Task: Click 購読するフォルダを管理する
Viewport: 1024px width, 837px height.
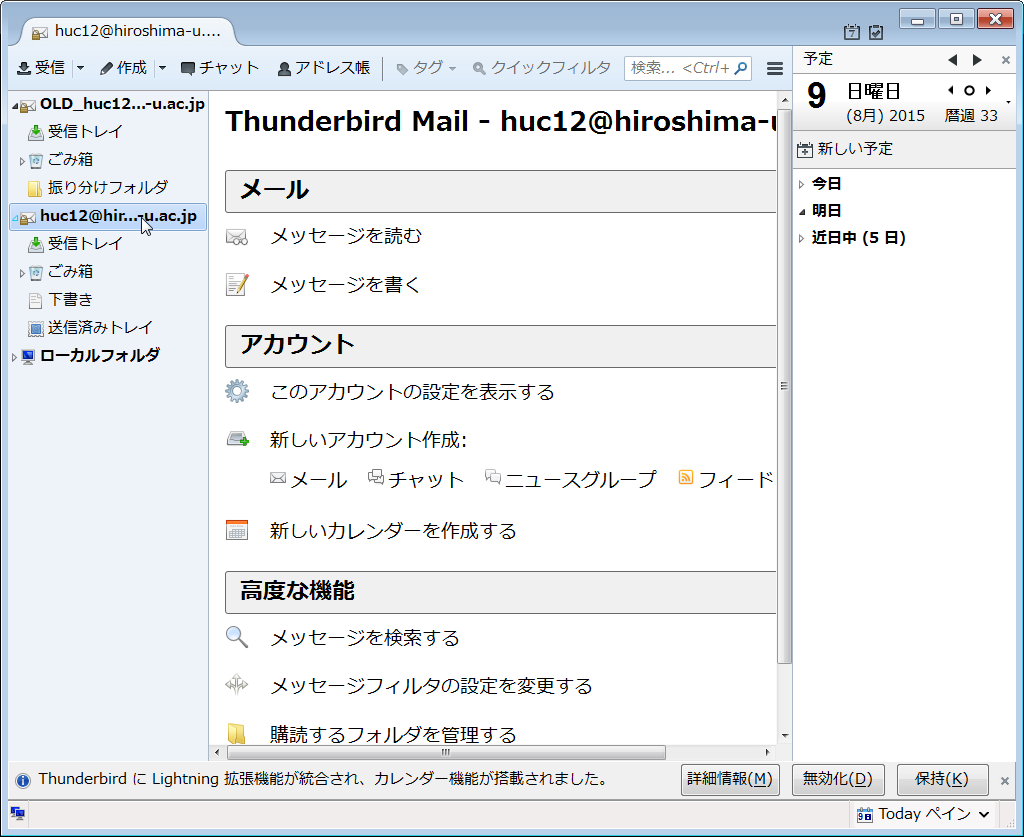Action: 393,734
